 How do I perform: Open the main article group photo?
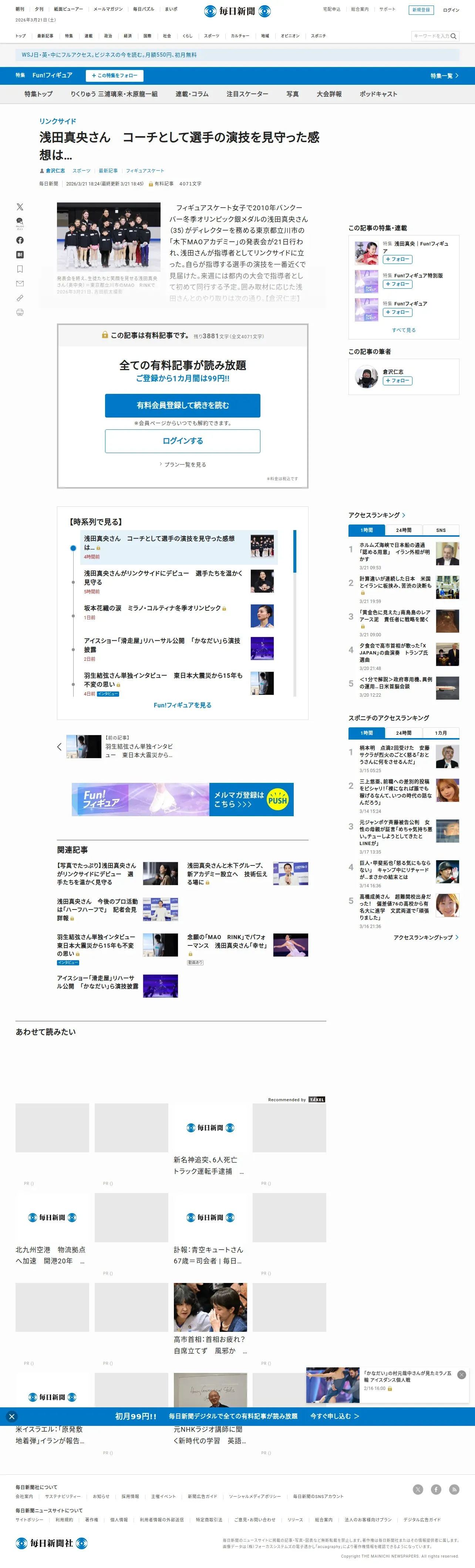(109, 236)
